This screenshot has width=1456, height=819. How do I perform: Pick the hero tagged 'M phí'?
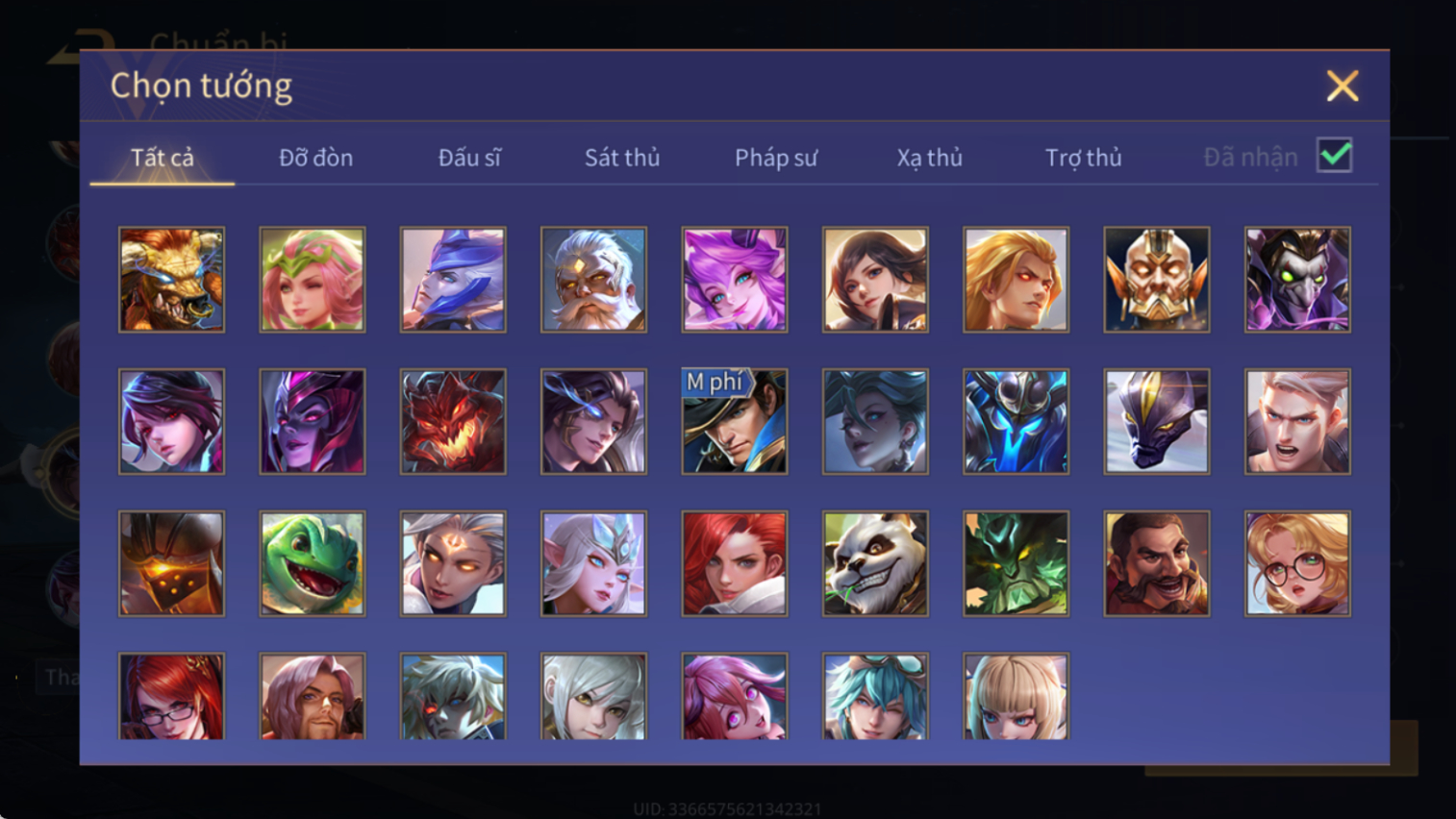point(735,422)
